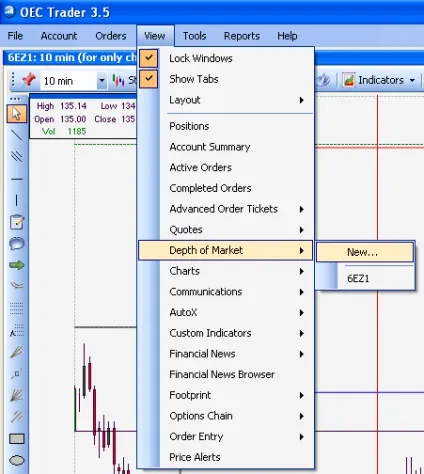
Task: Click the candlestick chart style icon
Action: pos(118,80)
